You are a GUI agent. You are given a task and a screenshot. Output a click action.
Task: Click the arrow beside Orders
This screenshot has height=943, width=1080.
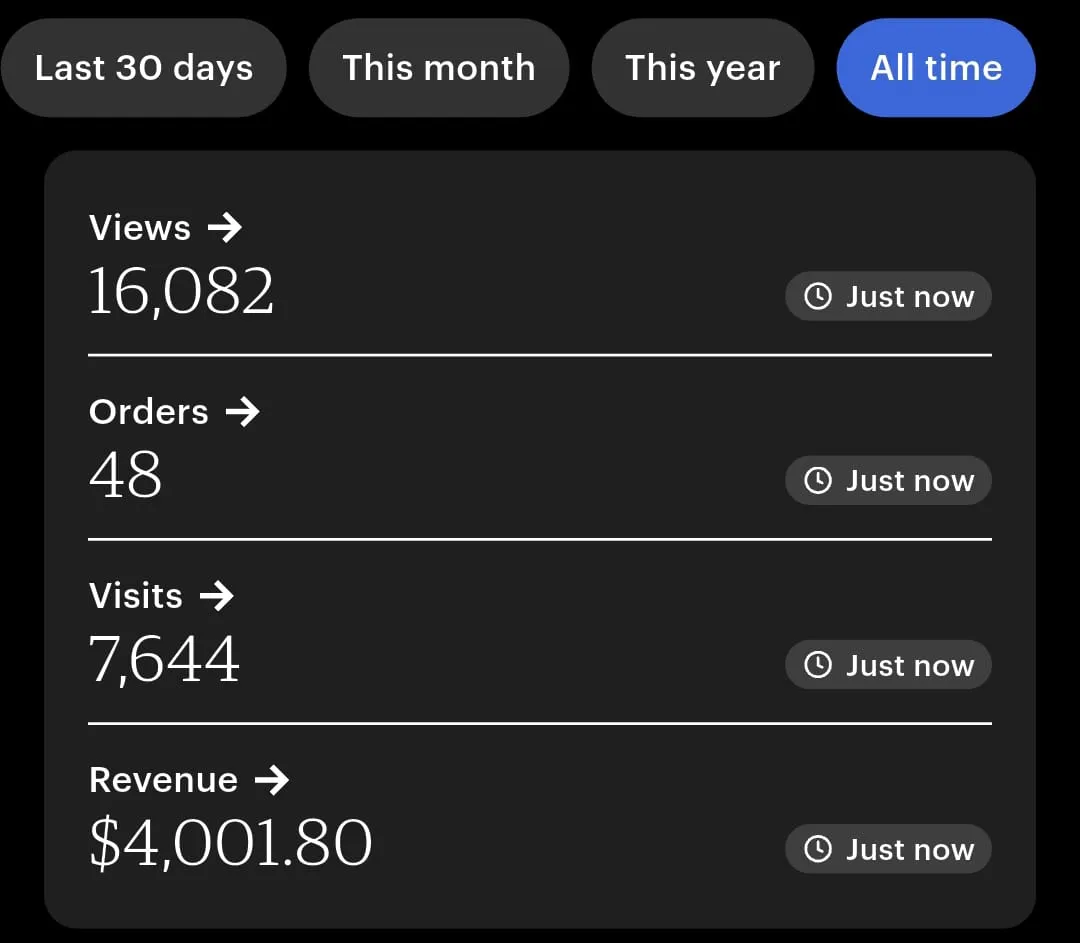point(242,412)
